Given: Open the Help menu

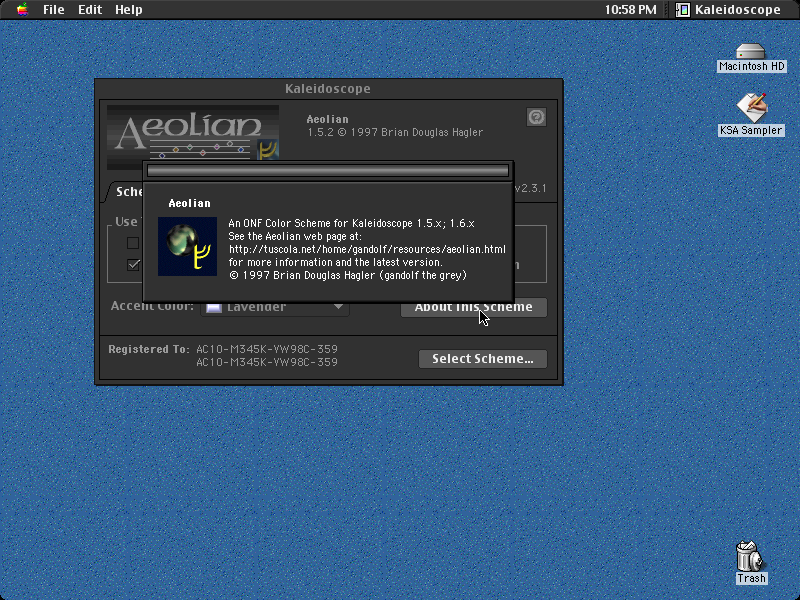Looking at the screenshot, I should [x=129, y=9].
